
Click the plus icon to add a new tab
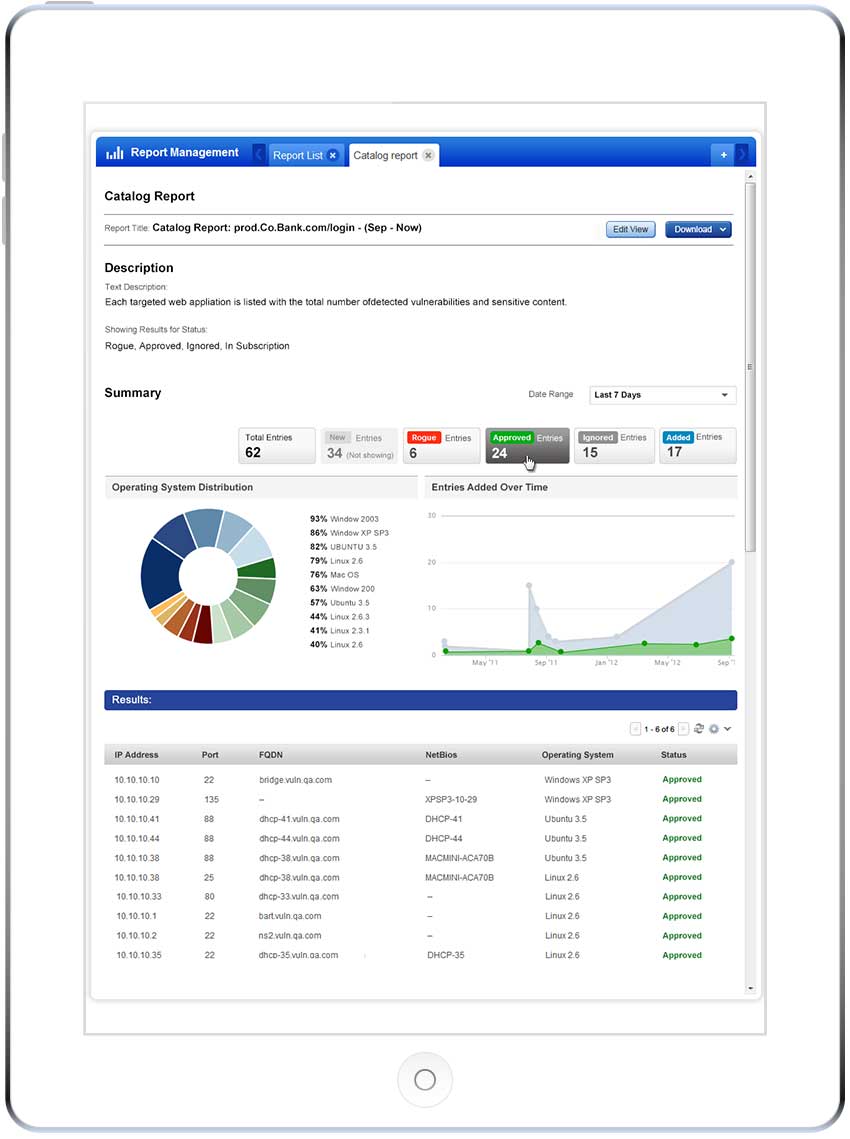[723, 155]
